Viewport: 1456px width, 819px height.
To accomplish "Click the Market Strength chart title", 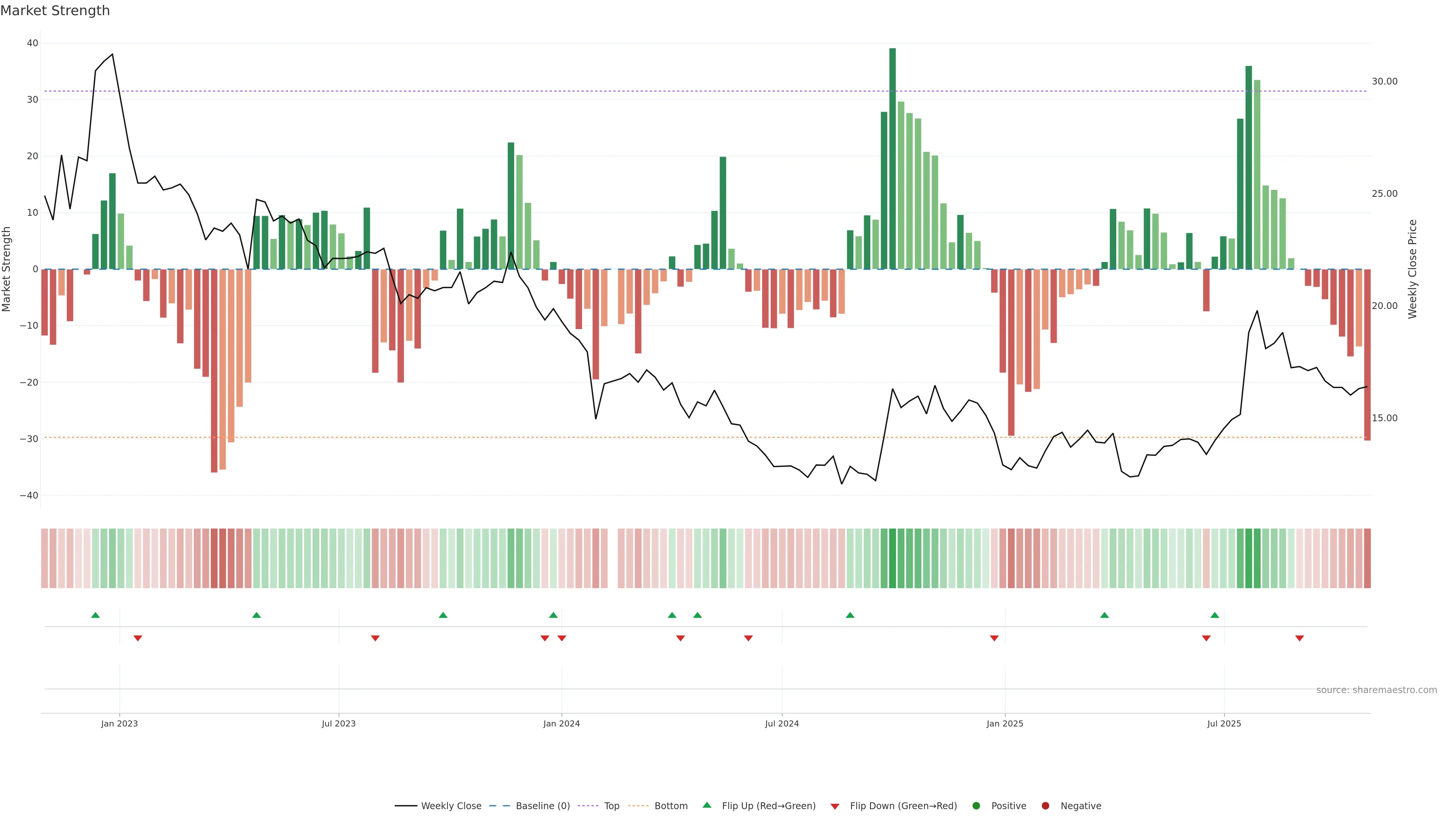I will 55,11.
